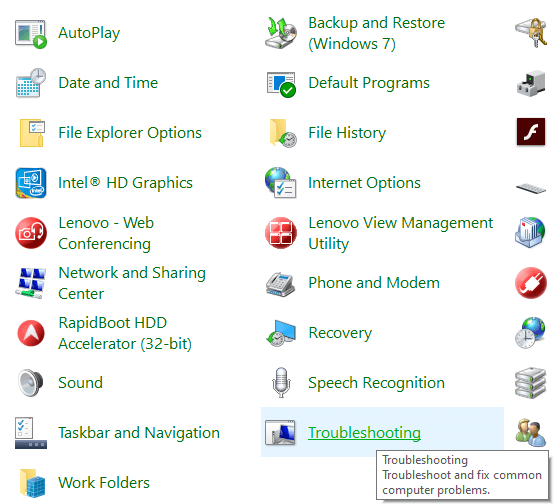Open the User Accounts two-people icon
Screen dimensions: 554x504
[531, 433]
